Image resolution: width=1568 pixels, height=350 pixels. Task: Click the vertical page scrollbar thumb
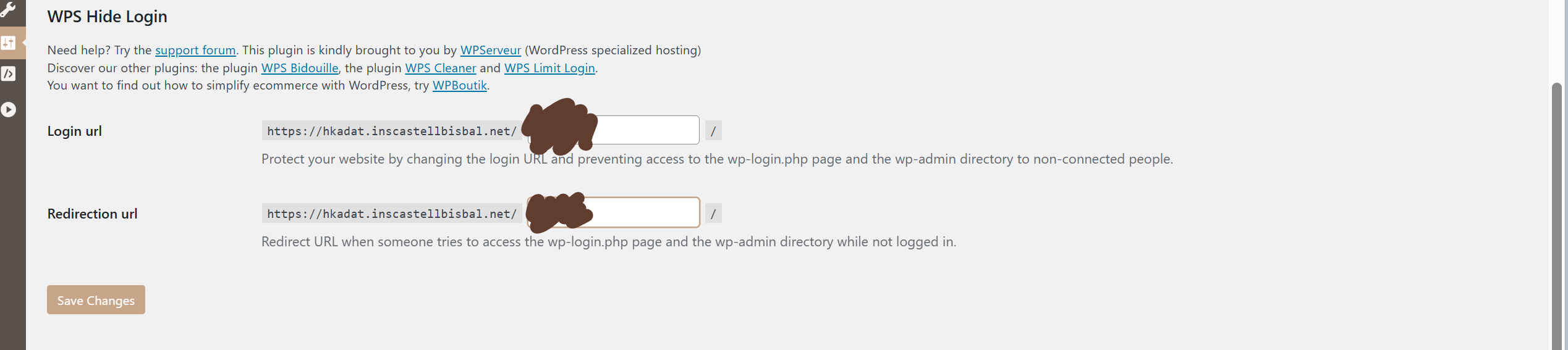pos(1556,216)
